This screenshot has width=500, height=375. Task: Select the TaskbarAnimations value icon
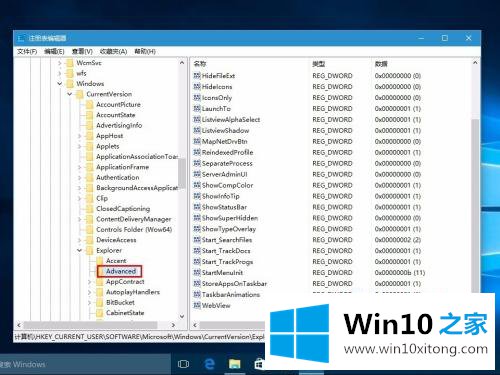tap(197, 295)
